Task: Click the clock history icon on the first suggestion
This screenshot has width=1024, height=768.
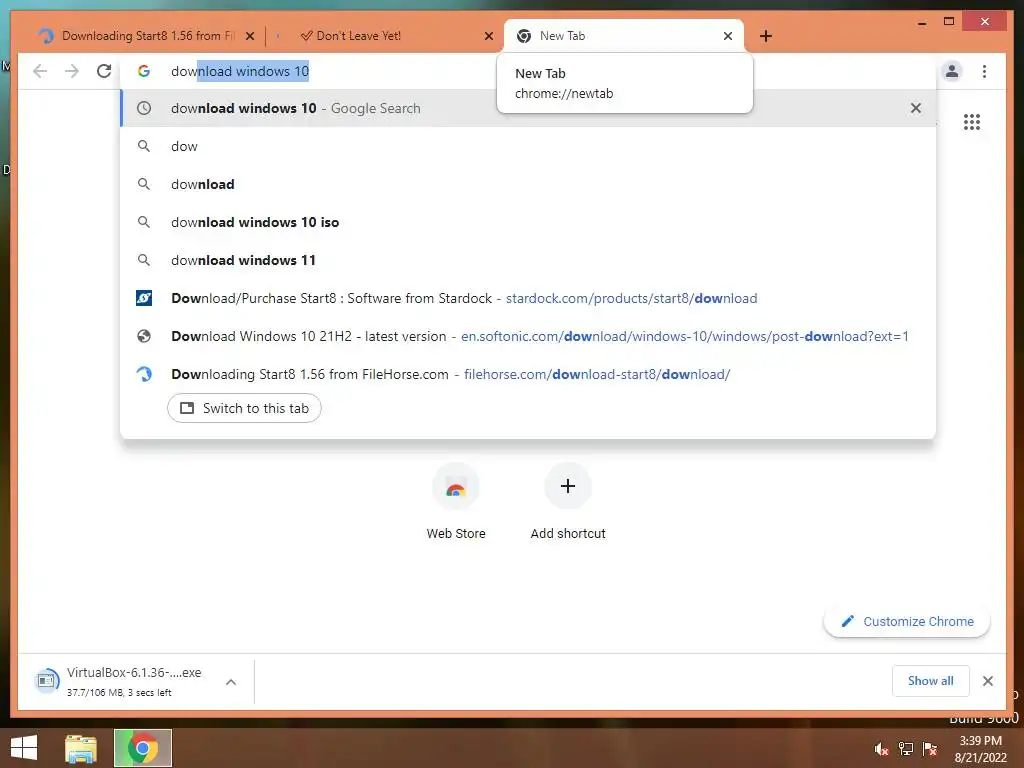Action: 144,108
